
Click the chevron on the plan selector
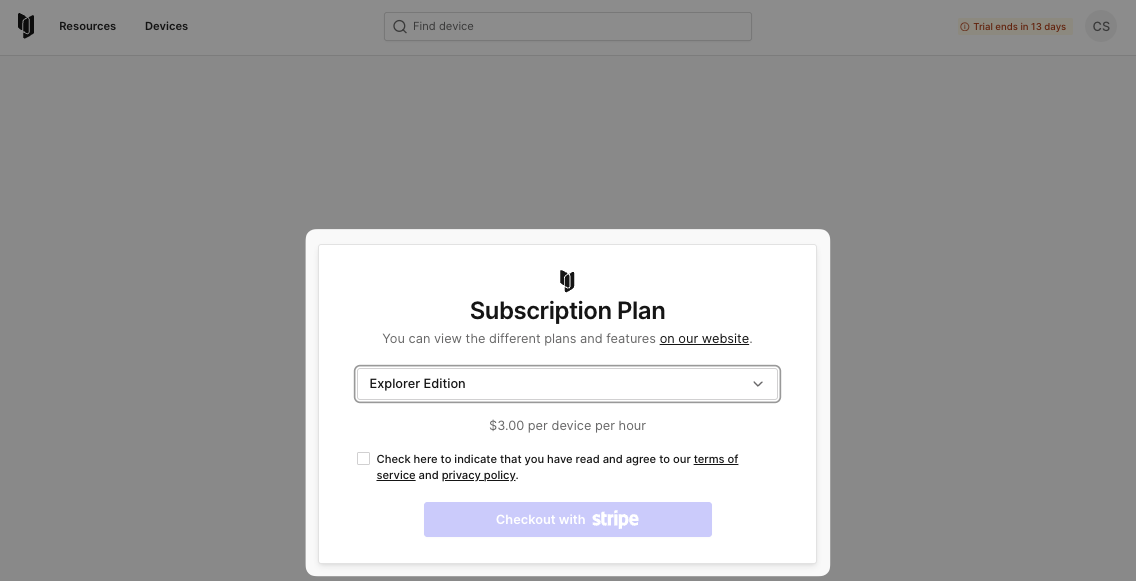(x=758, y=383)
